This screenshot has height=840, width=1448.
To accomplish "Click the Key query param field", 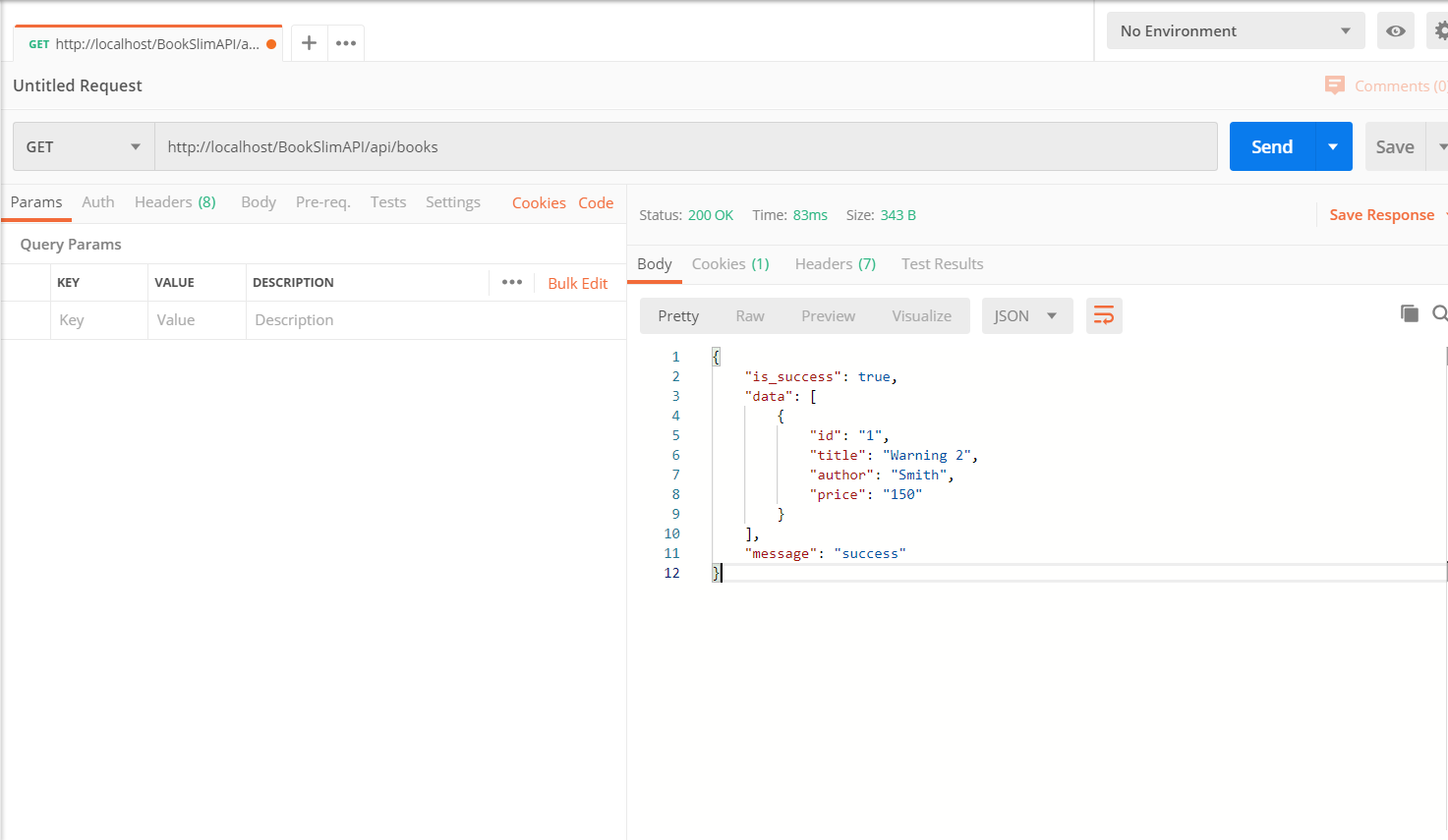I will pos(99,319).
